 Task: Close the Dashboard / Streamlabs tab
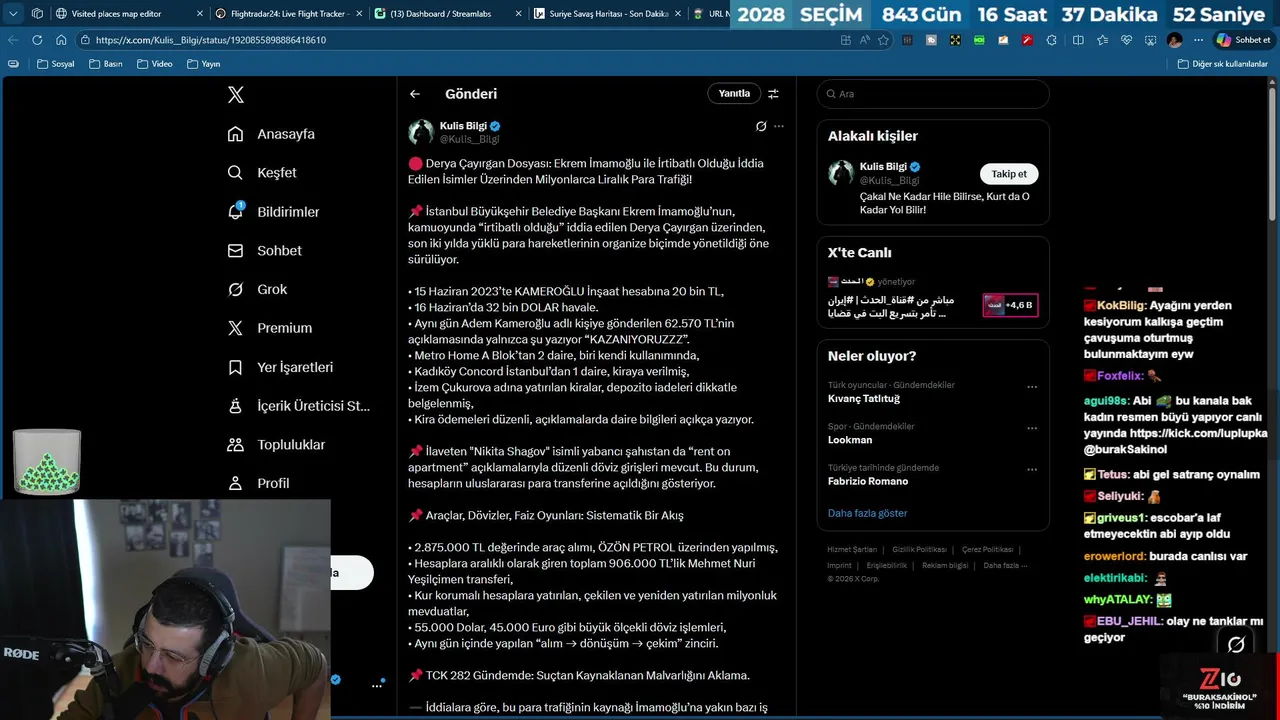(x=518, y=14)
